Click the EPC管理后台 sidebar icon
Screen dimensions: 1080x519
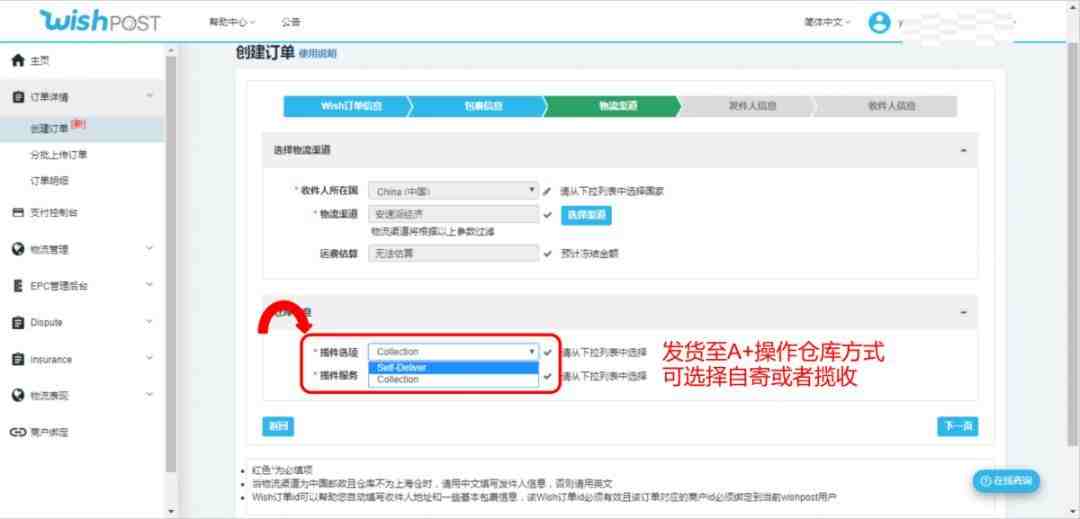(18, 286)
